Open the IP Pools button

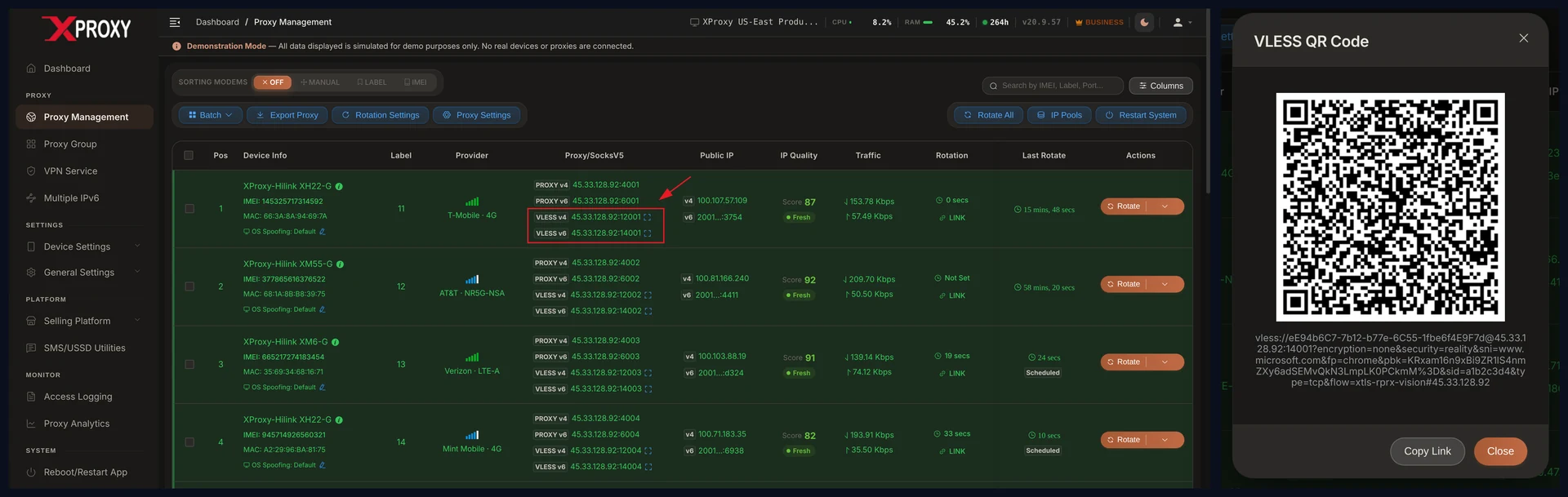click(x=1060, y=115)
